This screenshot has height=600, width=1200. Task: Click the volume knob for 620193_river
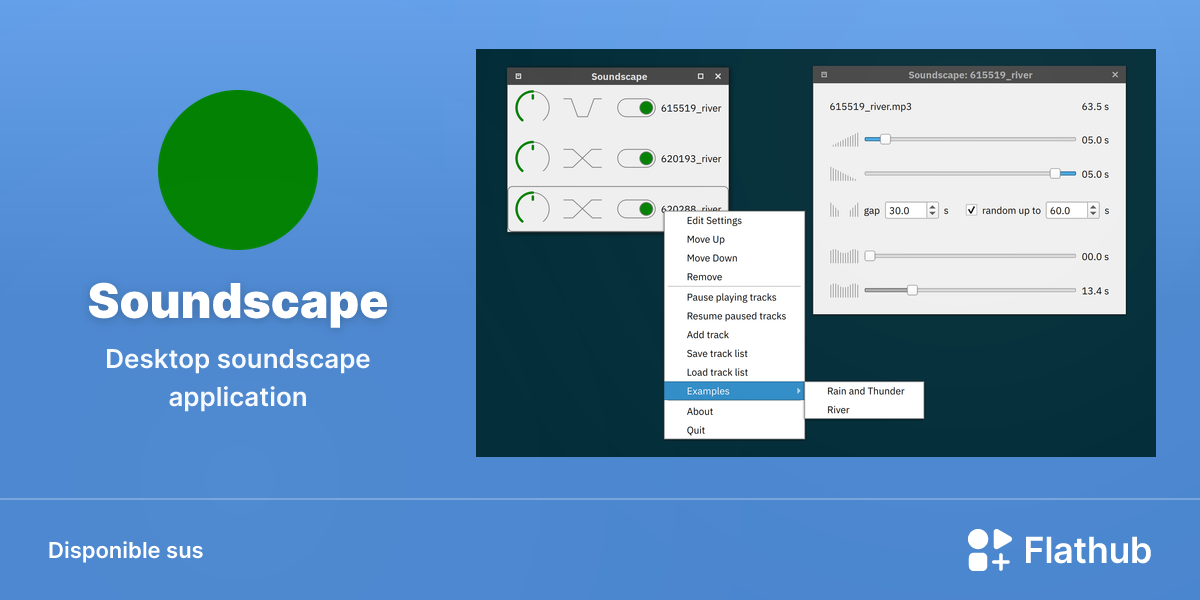(532, 157)
